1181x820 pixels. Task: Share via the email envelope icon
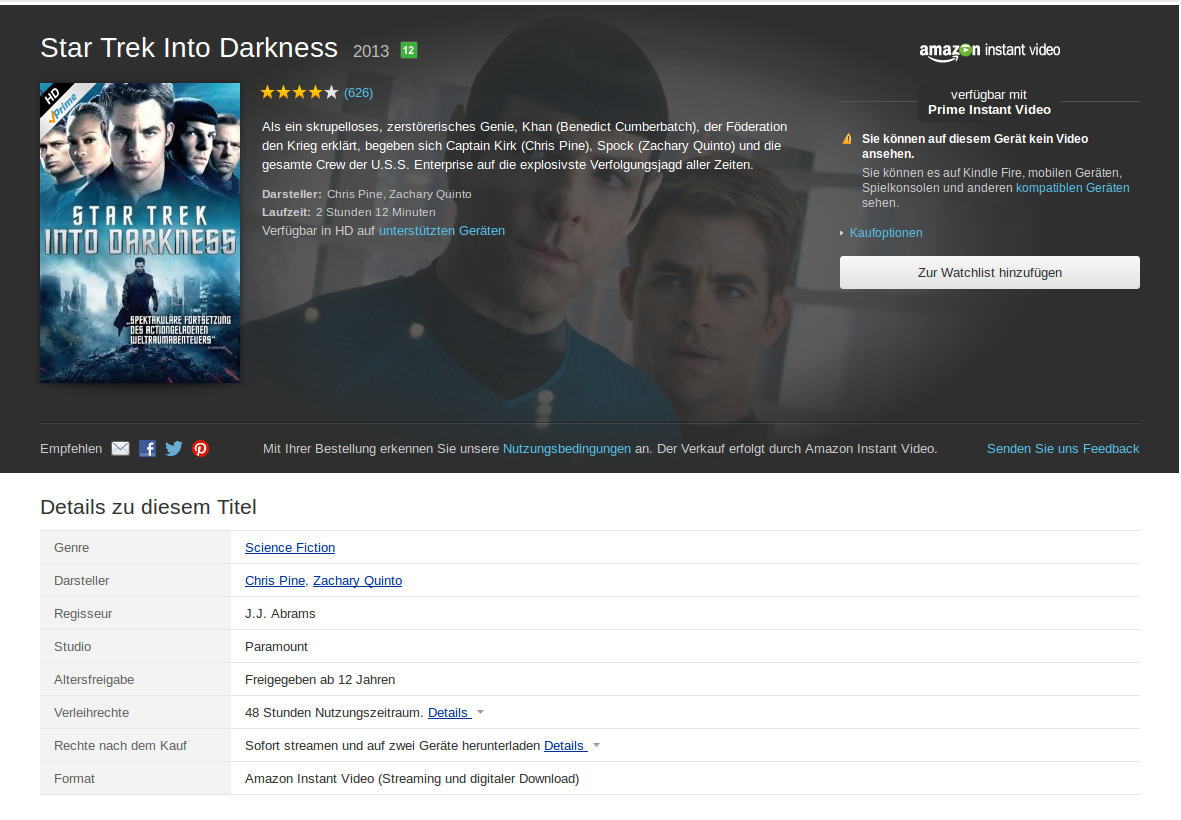point(121,449)
